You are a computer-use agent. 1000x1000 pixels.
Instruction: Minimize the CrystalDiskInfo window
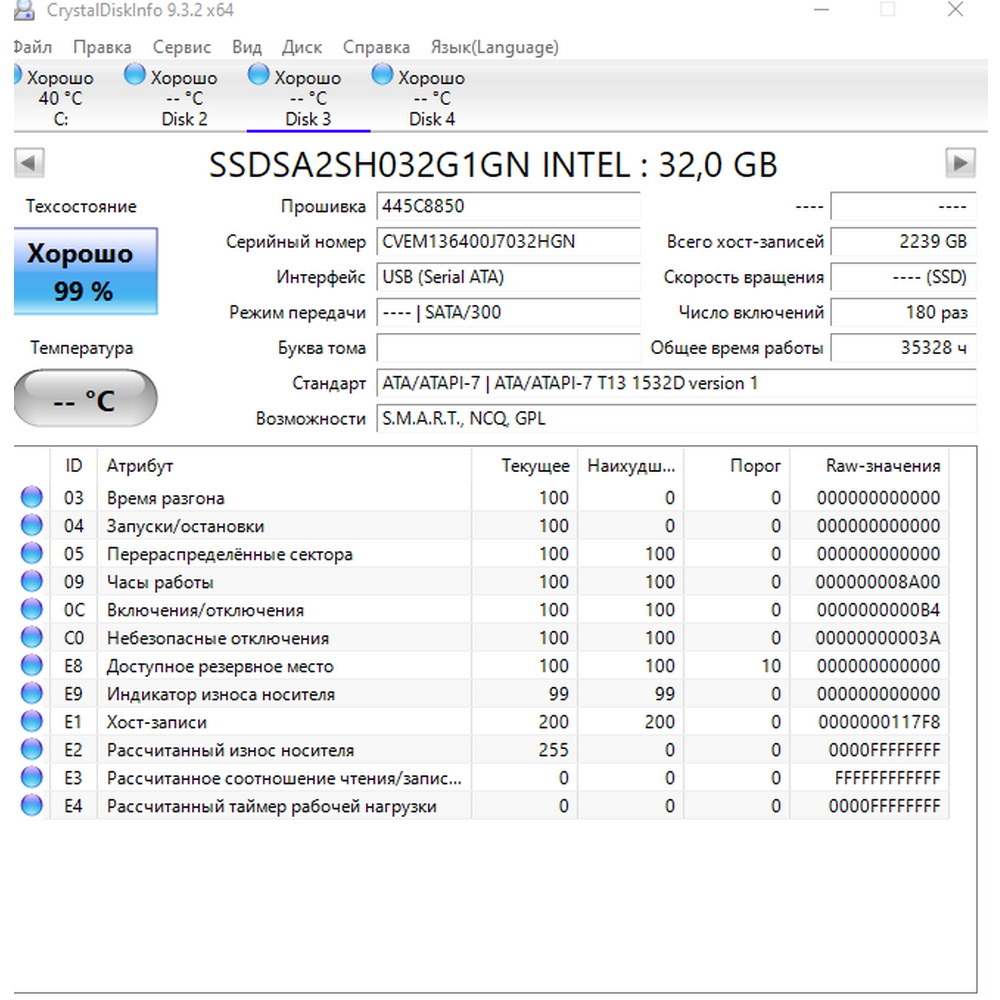click(821, 10)
